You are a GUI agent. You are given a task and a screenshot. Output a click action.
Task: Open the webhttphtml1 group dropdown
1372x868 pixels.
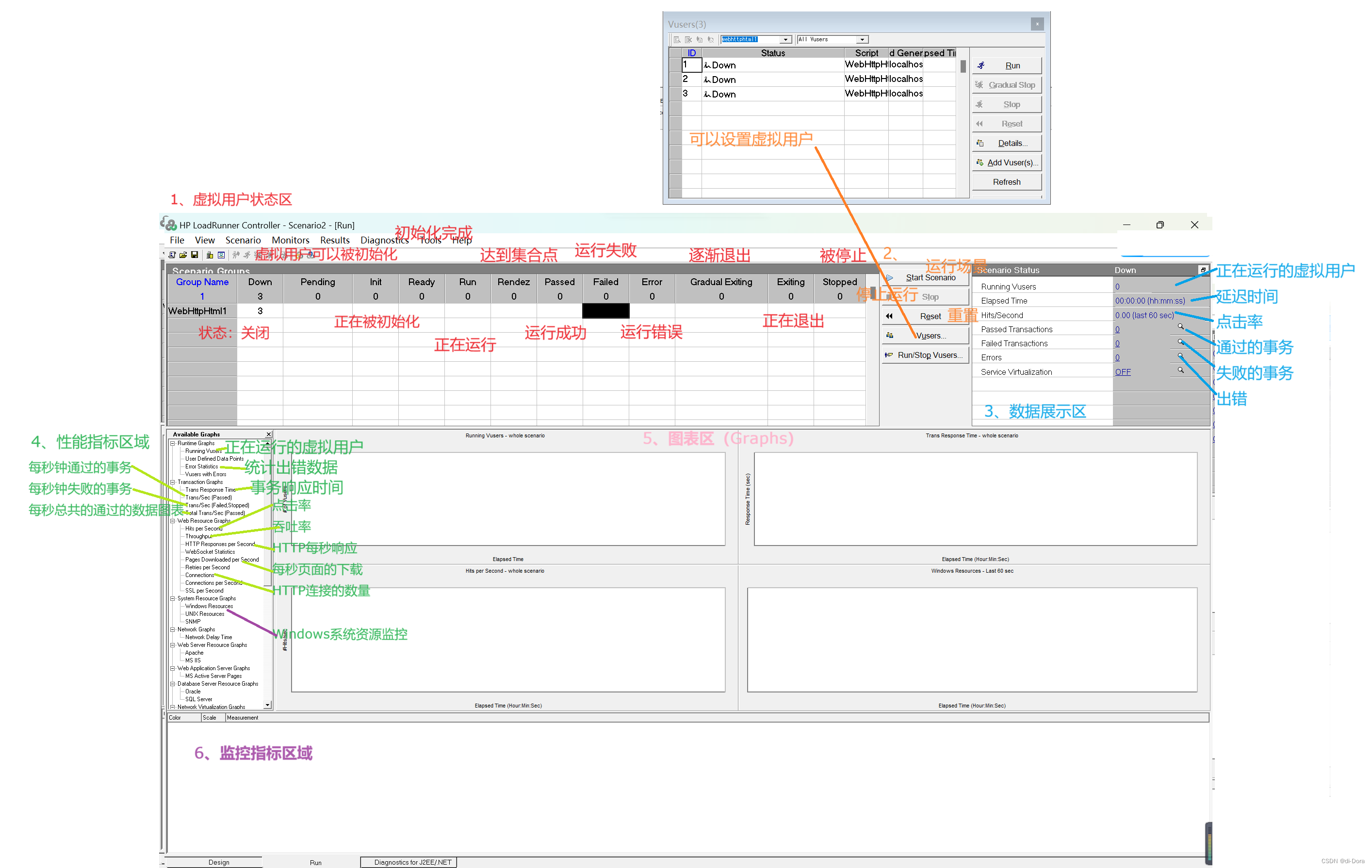tap(786, 39)
